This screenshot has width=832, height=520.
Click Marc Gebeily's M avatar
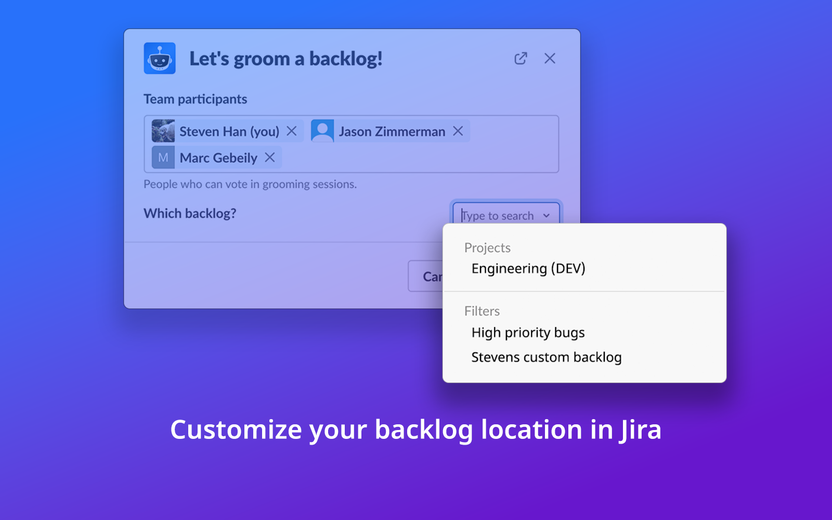163,158
